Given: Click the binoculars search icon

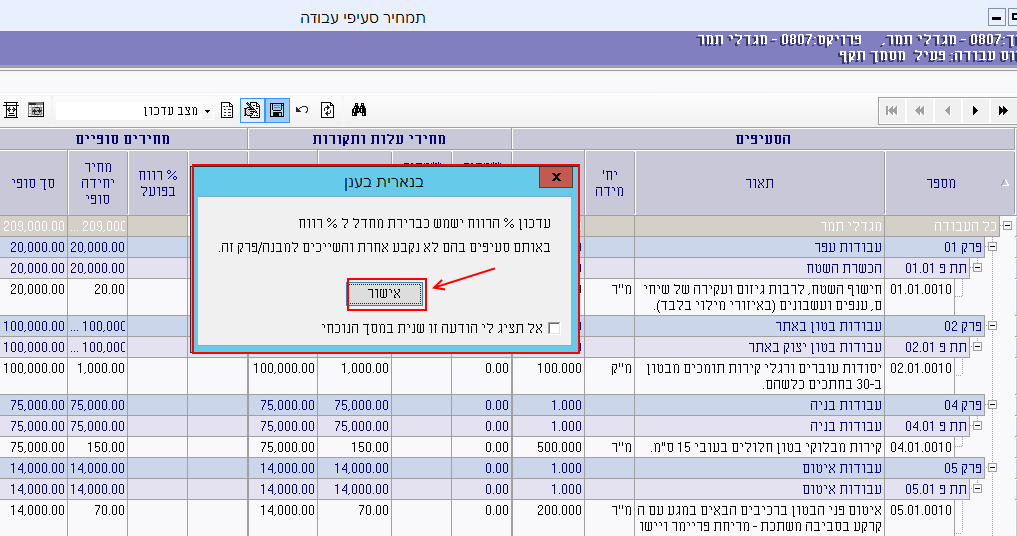Looking at the screenshot, I should pyautogui.click(x=360, y=110).
